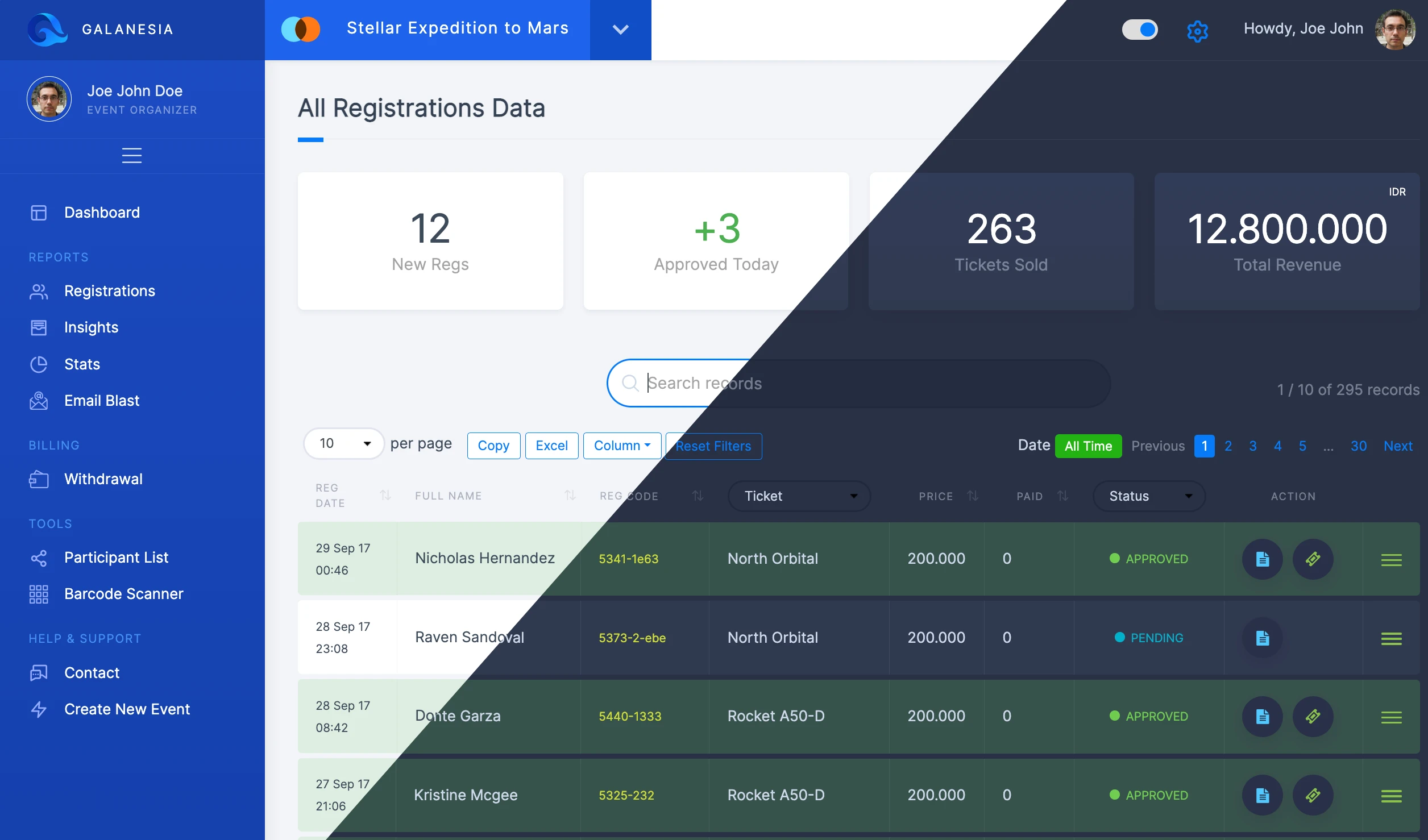Click ticket icon for Donte Garza row
This screenshot has width=1428, height=840.
click(1313, 717)
